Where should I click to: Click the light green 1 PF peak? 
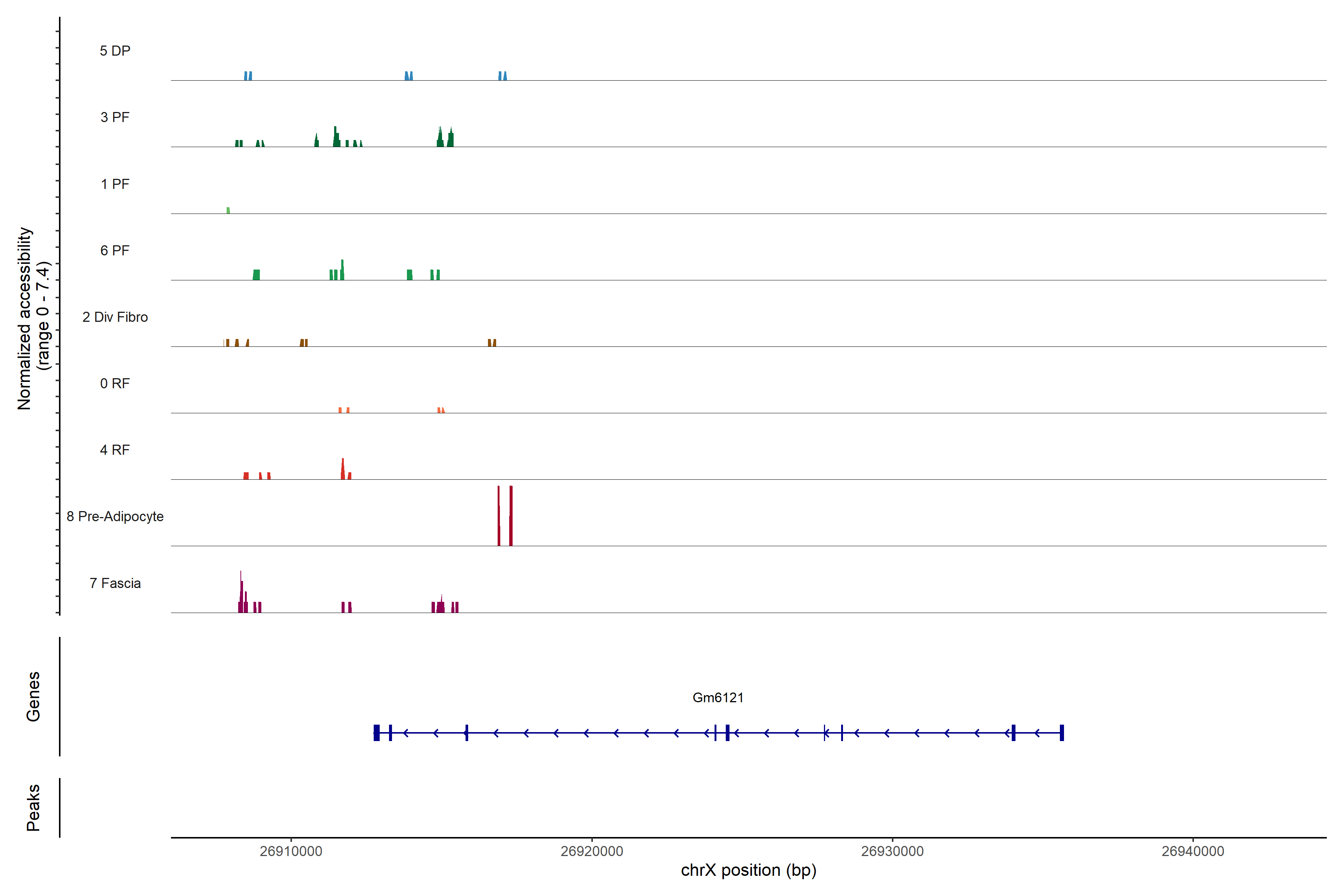(228, 210)
